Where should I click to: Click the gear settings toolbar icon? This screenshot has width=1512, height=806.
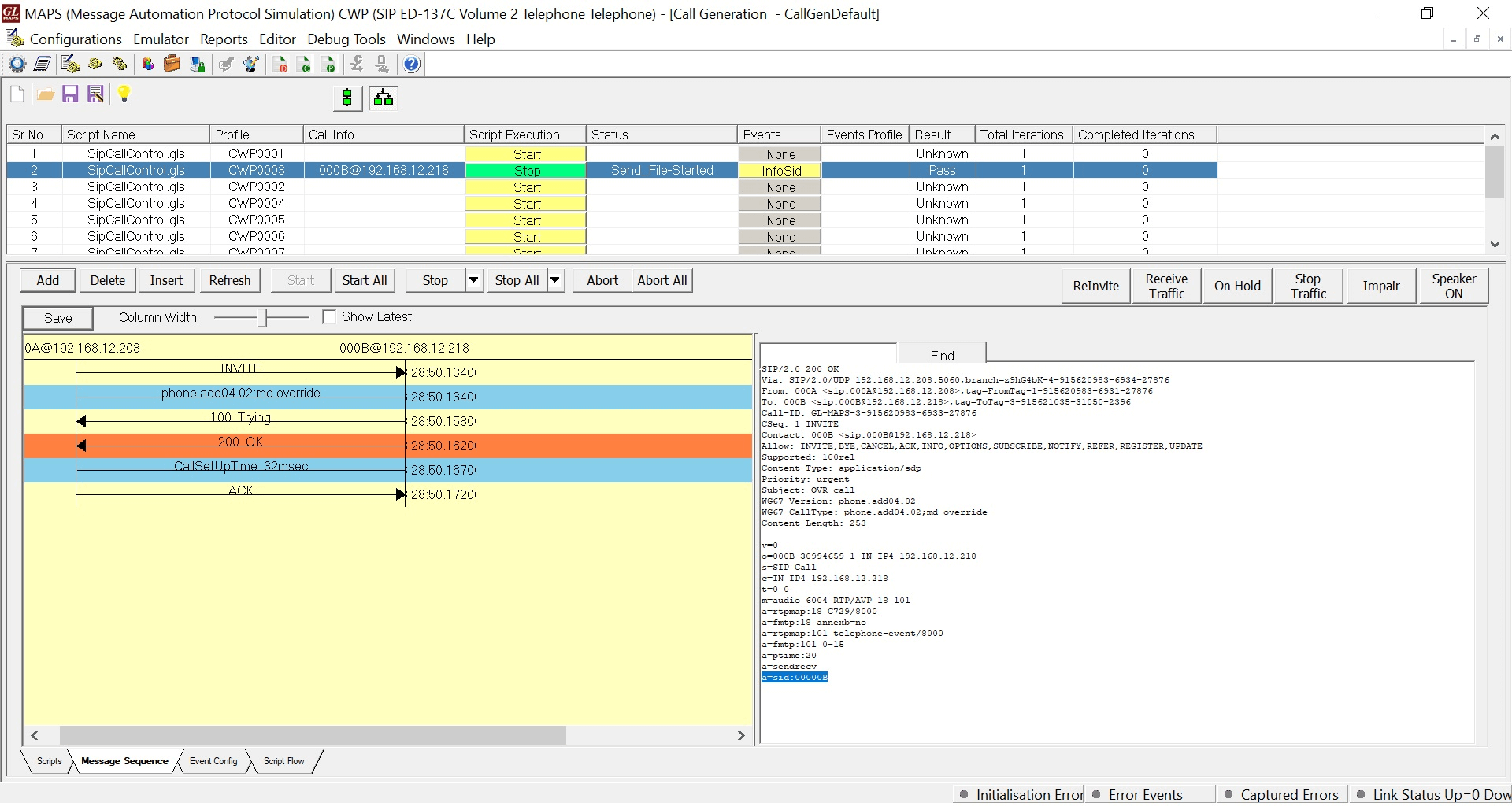click(17, 65)
